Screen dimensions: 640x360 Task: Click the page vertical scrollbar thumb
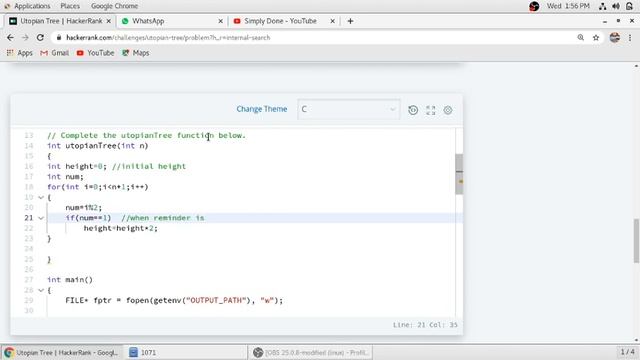tap(636, 241)
